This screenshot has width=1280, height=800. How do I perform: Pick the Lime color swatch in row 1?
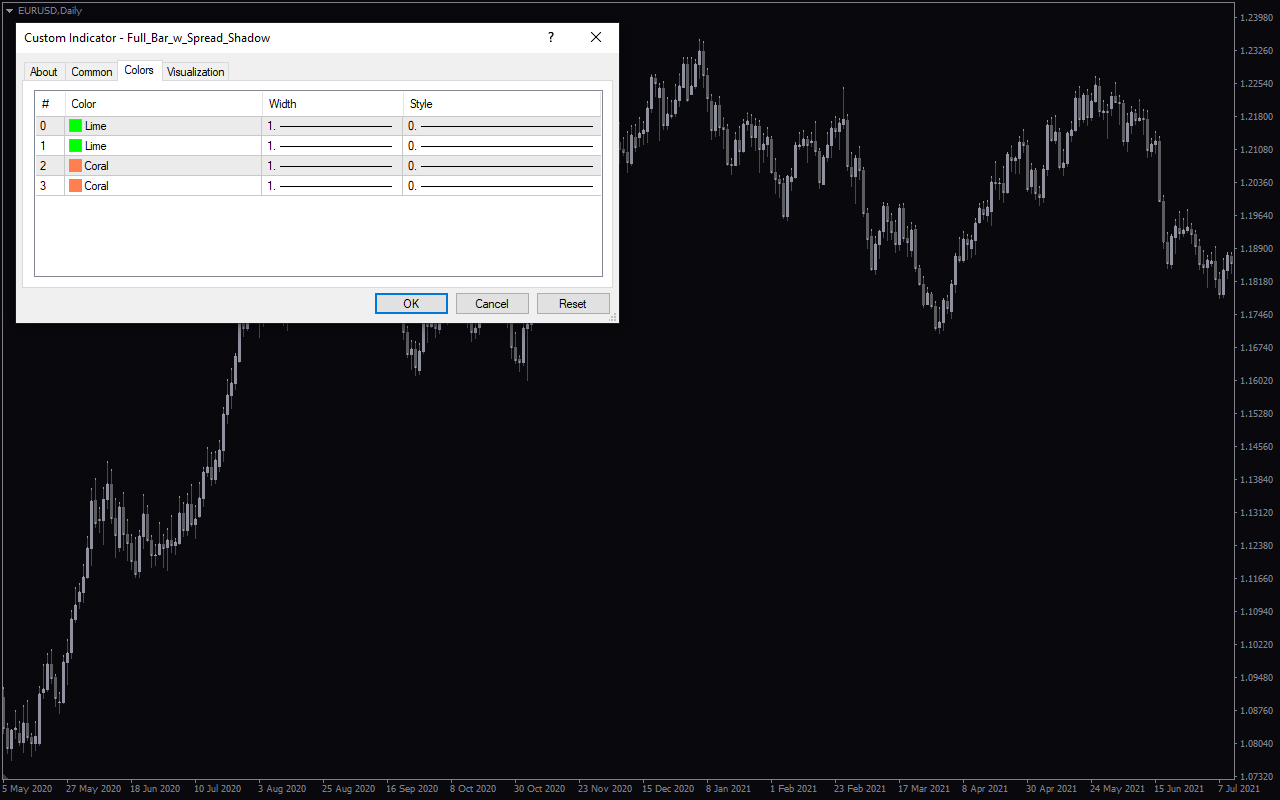75,146
